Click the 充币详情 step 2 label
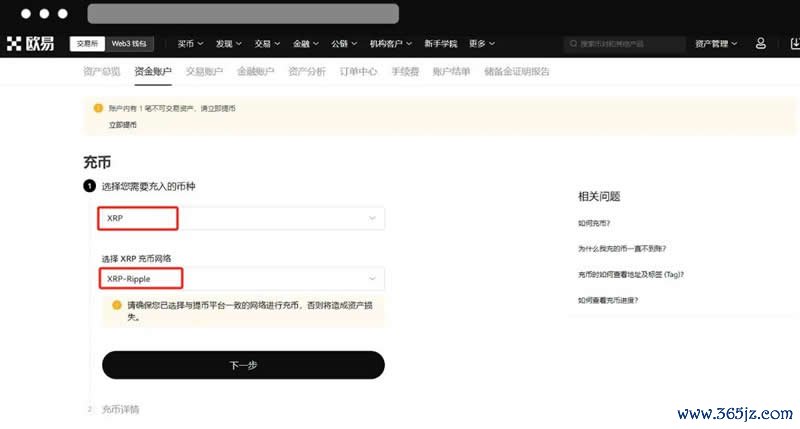This screenshot has height=429, width=800. coord(120,409)
